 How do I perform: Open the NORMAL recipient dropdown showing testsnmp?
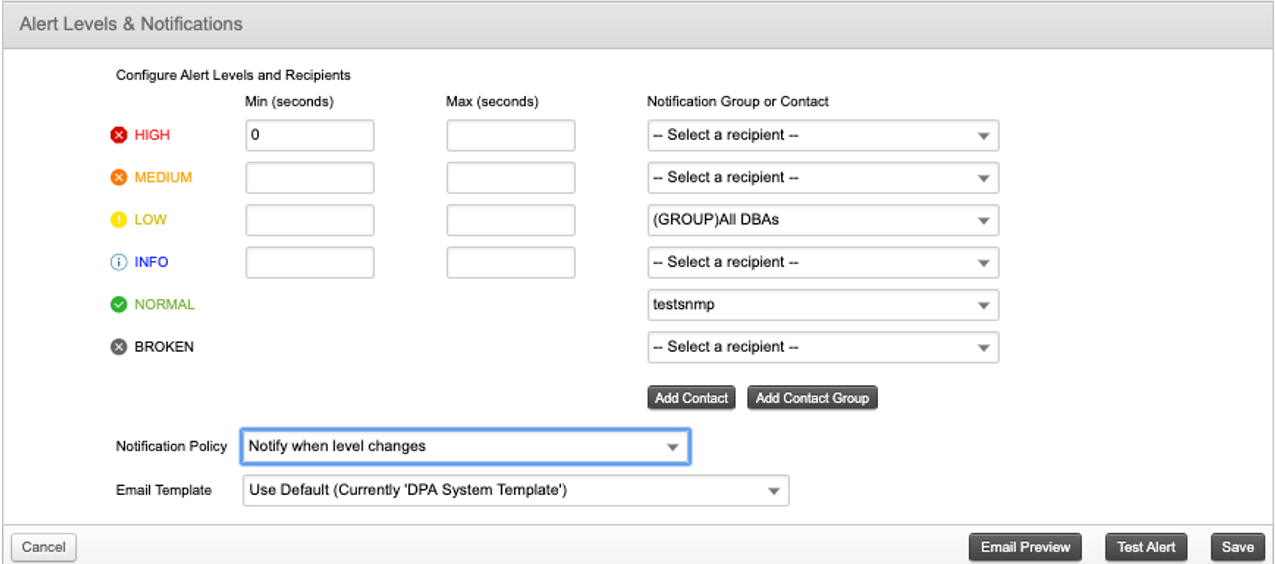(822, 305)
